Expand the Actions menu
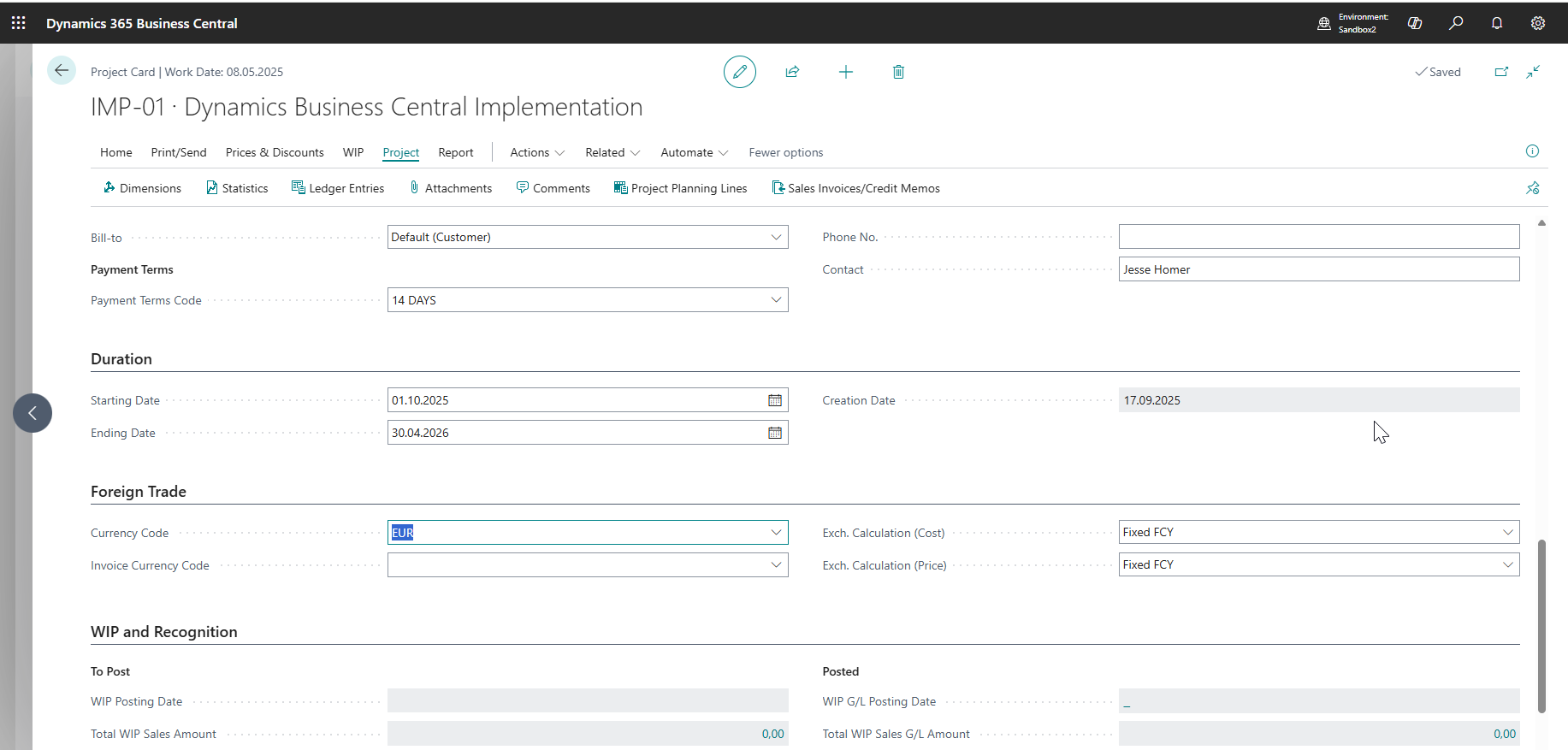This screenshot has height=750, width=1568. [537, 152]
